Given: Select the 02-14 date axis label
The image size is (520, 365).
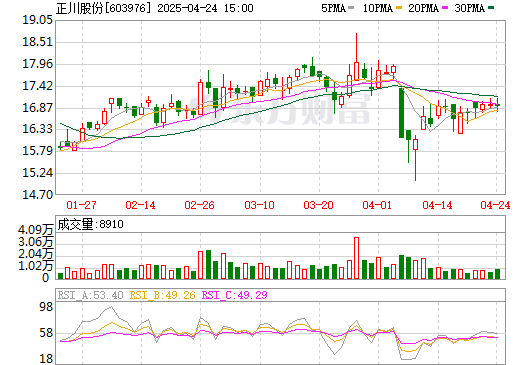Looking at the screenshot, I should (x=140, y=205).
